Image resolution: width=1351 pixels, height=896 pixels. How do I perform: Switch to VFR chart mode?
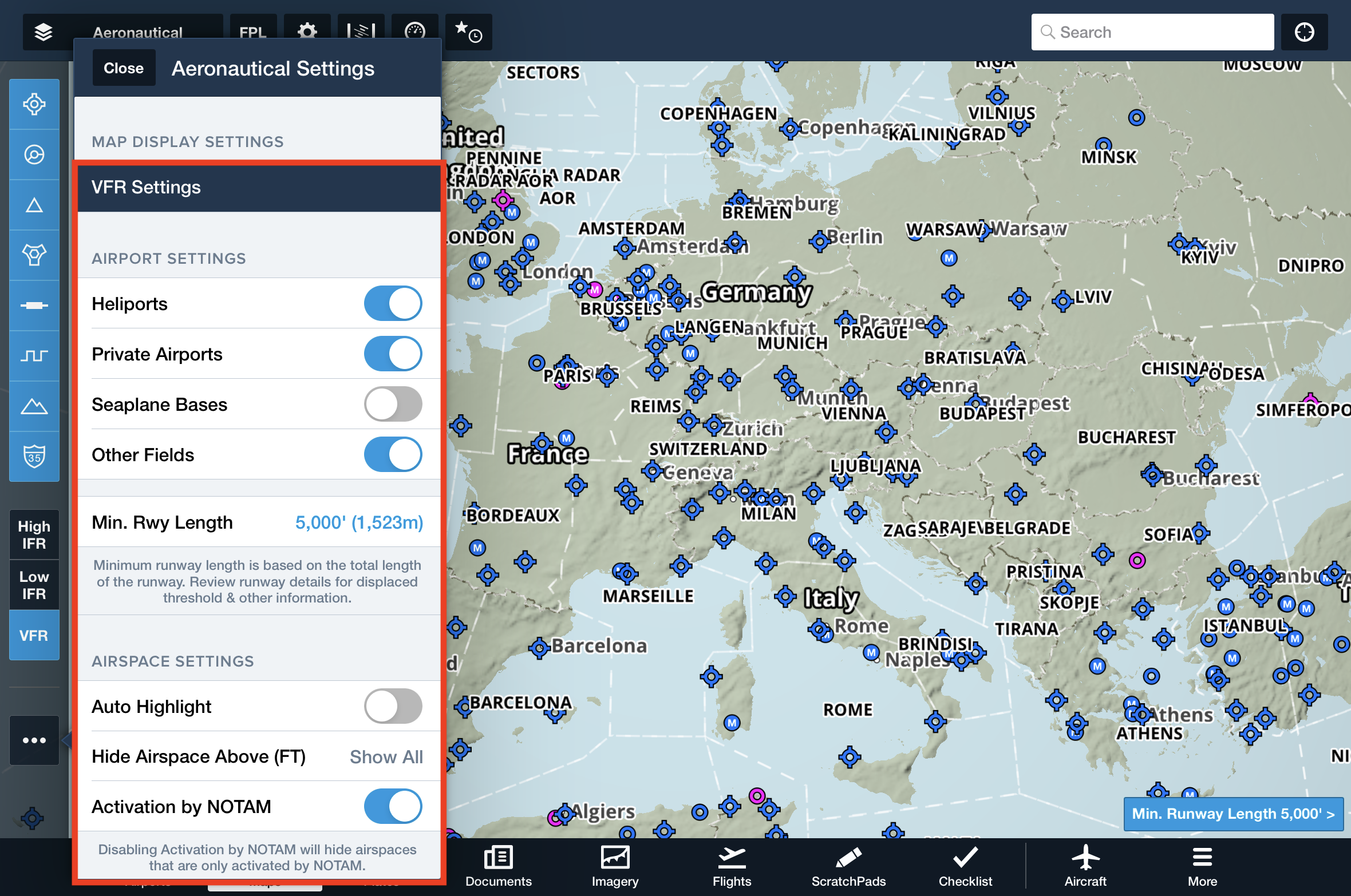point(34,635)
